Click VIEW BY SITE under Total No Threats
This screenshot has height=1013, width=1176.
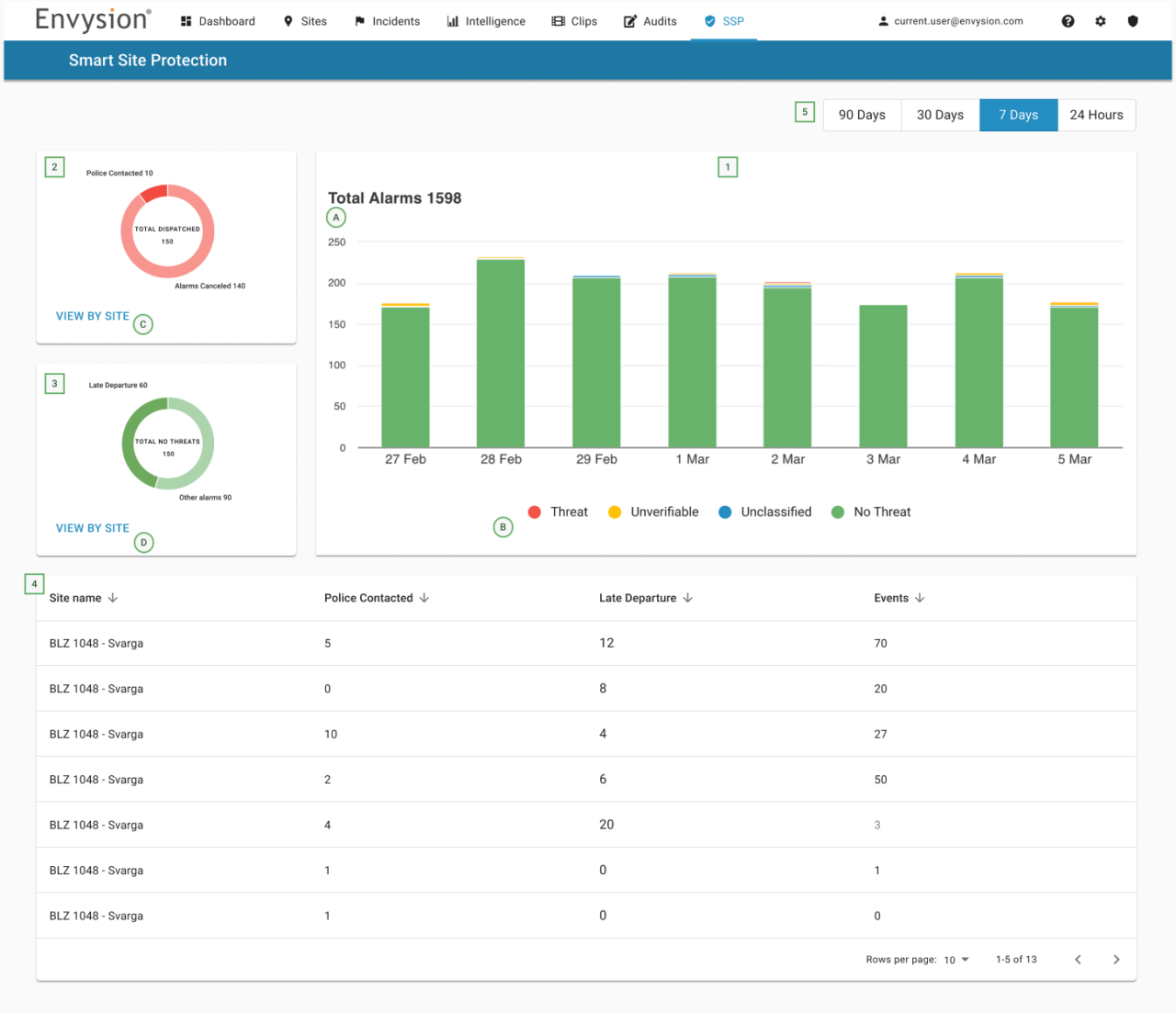tap(92, 527)
